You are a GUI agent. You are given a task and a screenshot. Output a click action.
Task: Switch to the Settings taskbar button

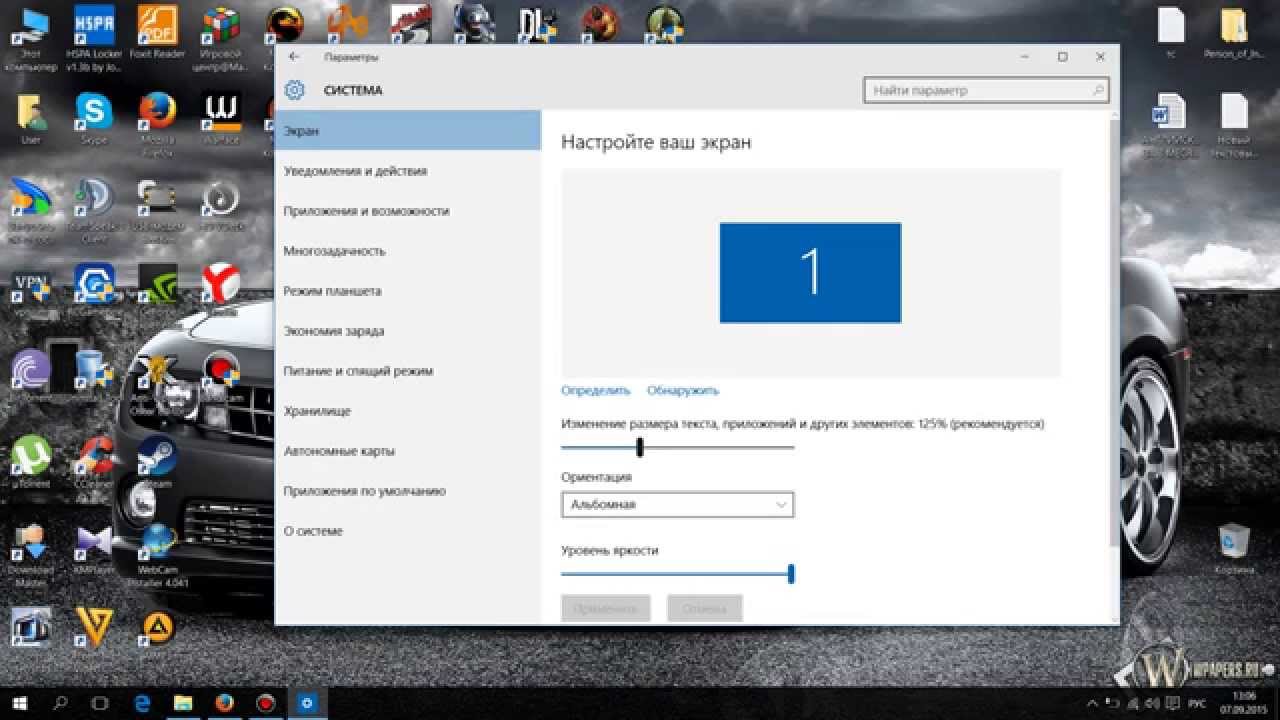point(307,702)
